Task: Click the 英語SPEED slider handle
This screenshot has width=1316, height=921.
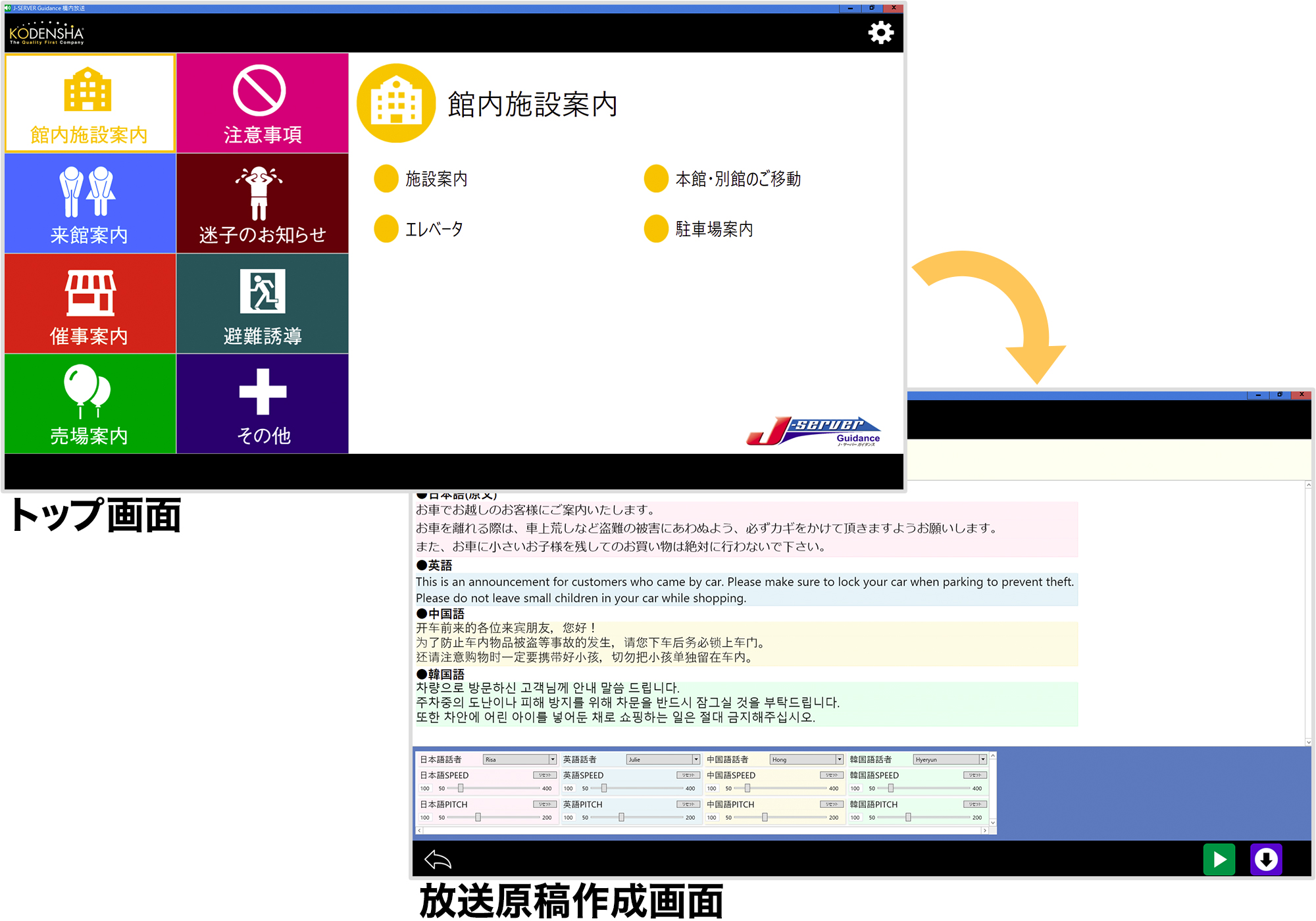Action: tap(604, 788)
